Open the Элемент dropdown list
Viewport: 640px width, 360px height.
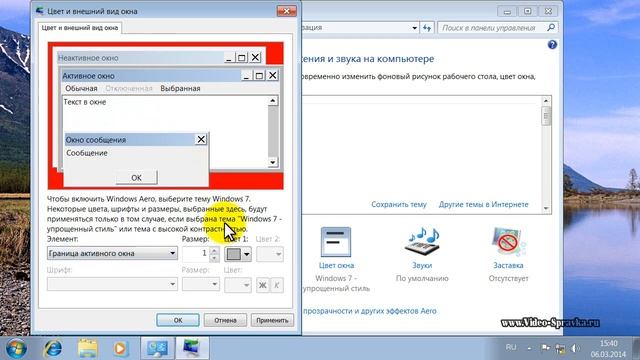[112, 253]
